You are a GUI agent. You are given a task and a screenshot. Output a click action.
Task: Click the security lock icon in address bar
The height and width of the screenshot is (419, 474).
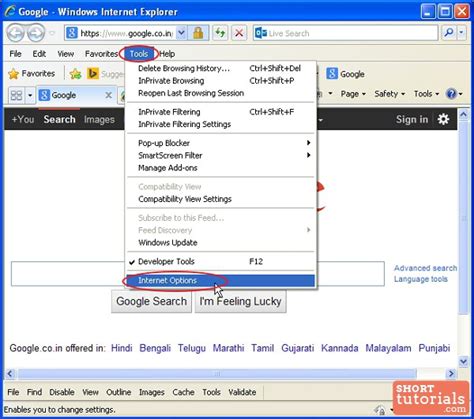pyautogui.click(x=198, y=33)
